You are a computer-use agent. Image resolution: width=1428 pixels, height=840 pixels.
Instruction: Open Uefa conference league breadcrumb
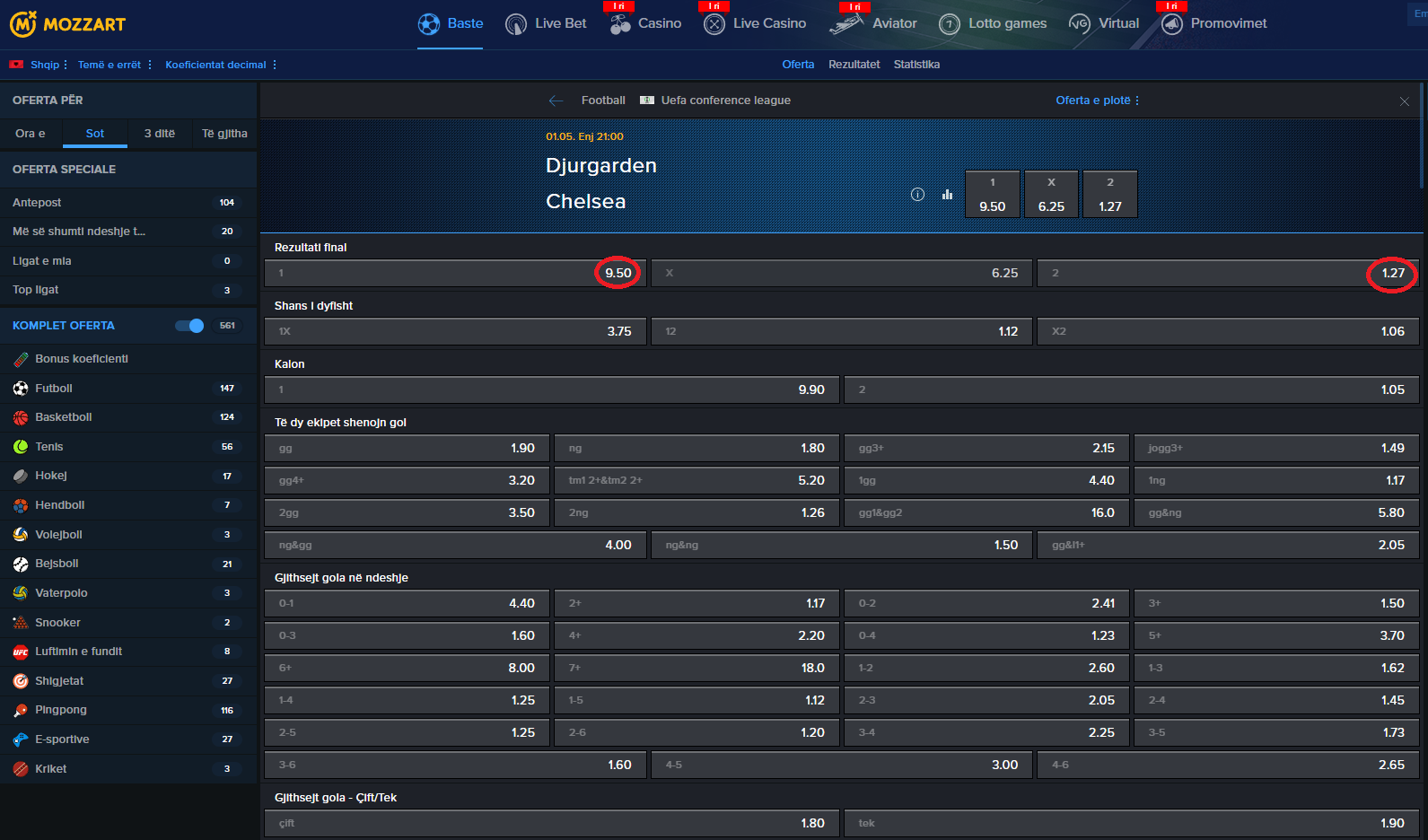click(726, 101)
